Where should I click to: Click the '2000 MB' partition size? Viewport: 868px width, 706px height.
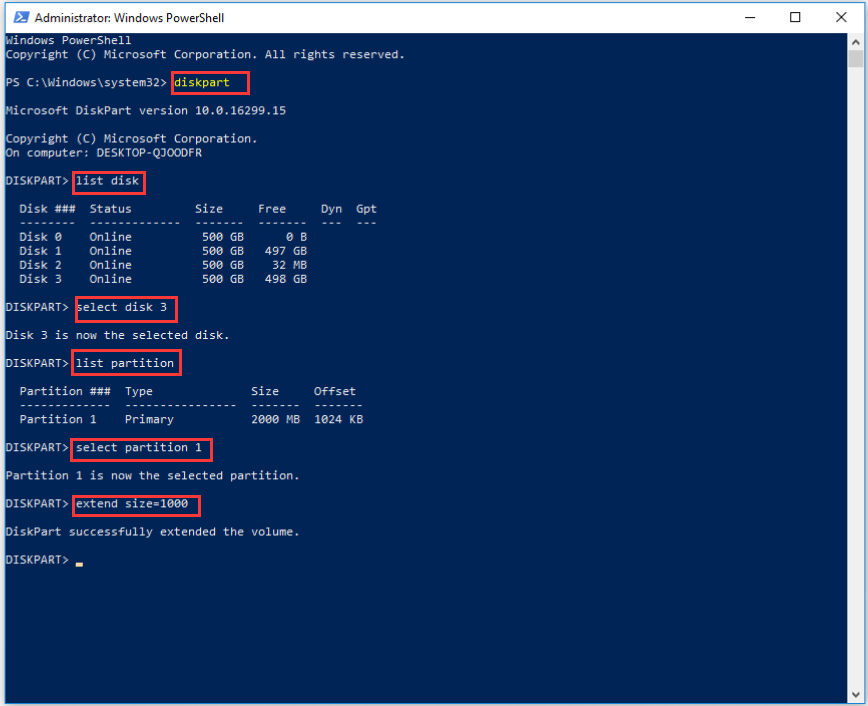click(x=275, y=419)
